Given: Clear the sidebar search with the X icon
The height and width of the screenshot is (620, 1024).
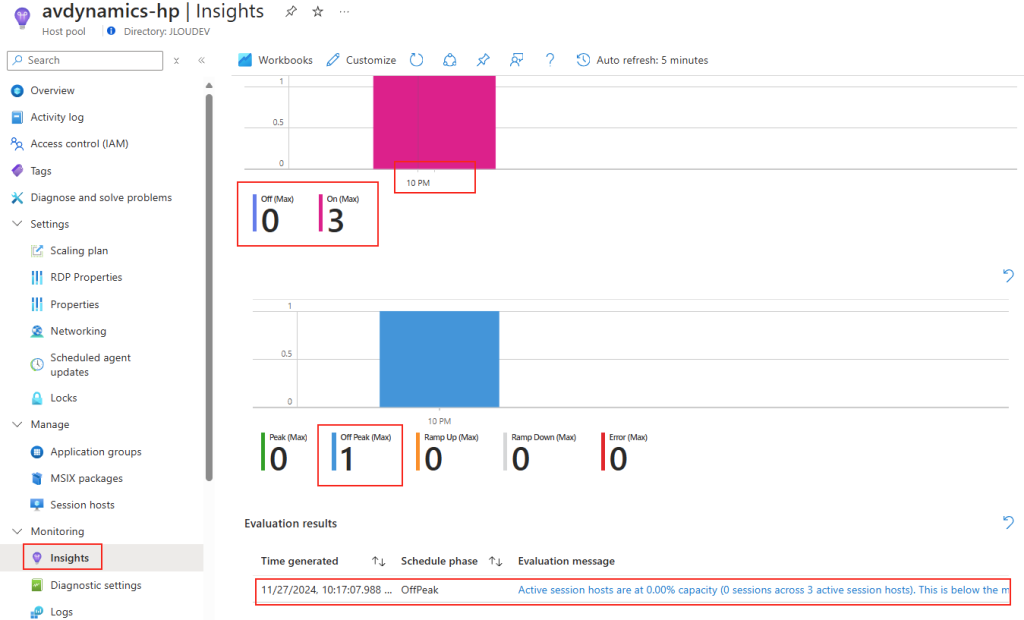Looking at the screenshot, I should point(176,60).
